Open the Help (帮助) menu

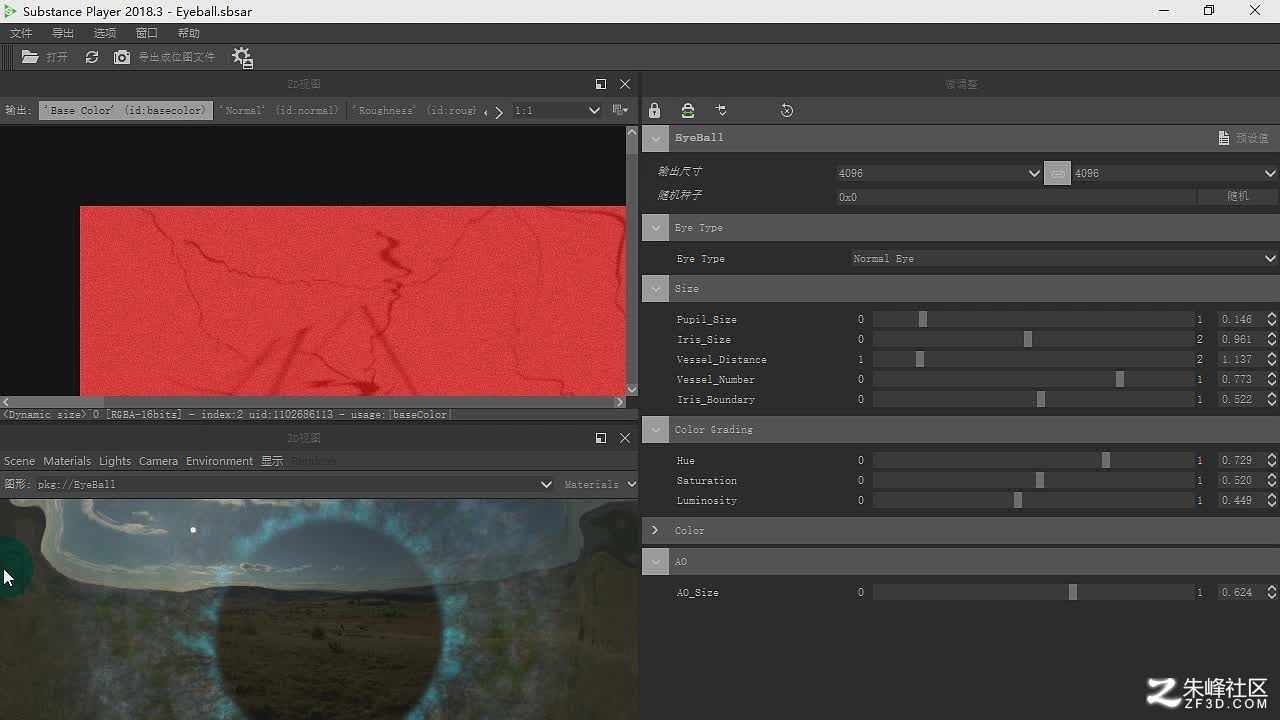189,33
